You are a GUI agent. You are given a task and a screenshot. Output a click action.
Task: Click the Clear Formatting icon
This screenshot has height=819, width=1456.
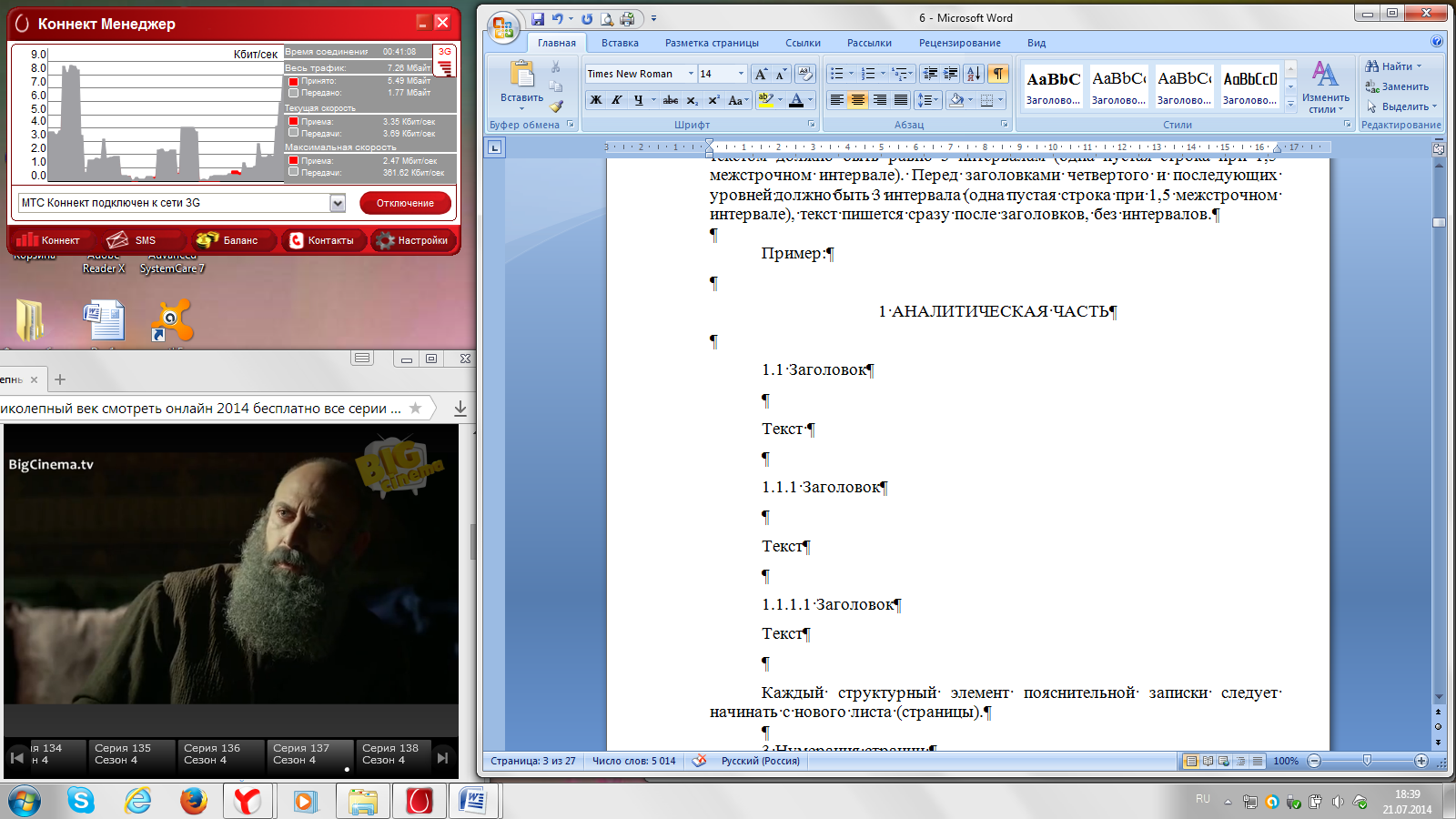805,74
